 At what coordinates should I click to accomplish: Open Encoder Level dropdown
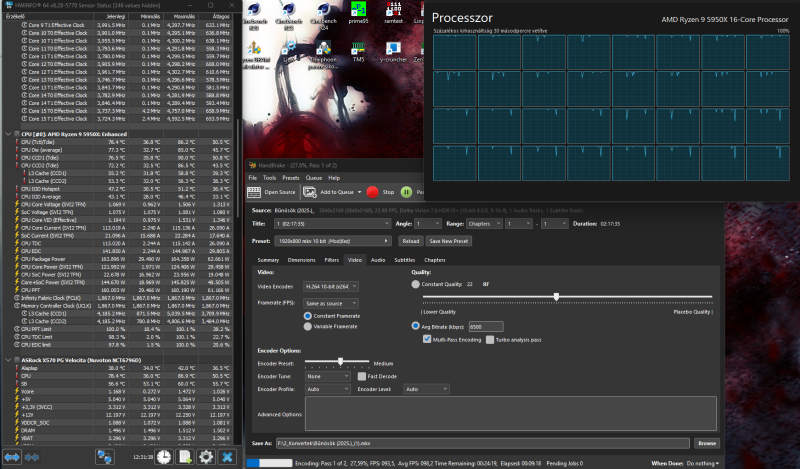pyautogui.click(x=426, y=389)
